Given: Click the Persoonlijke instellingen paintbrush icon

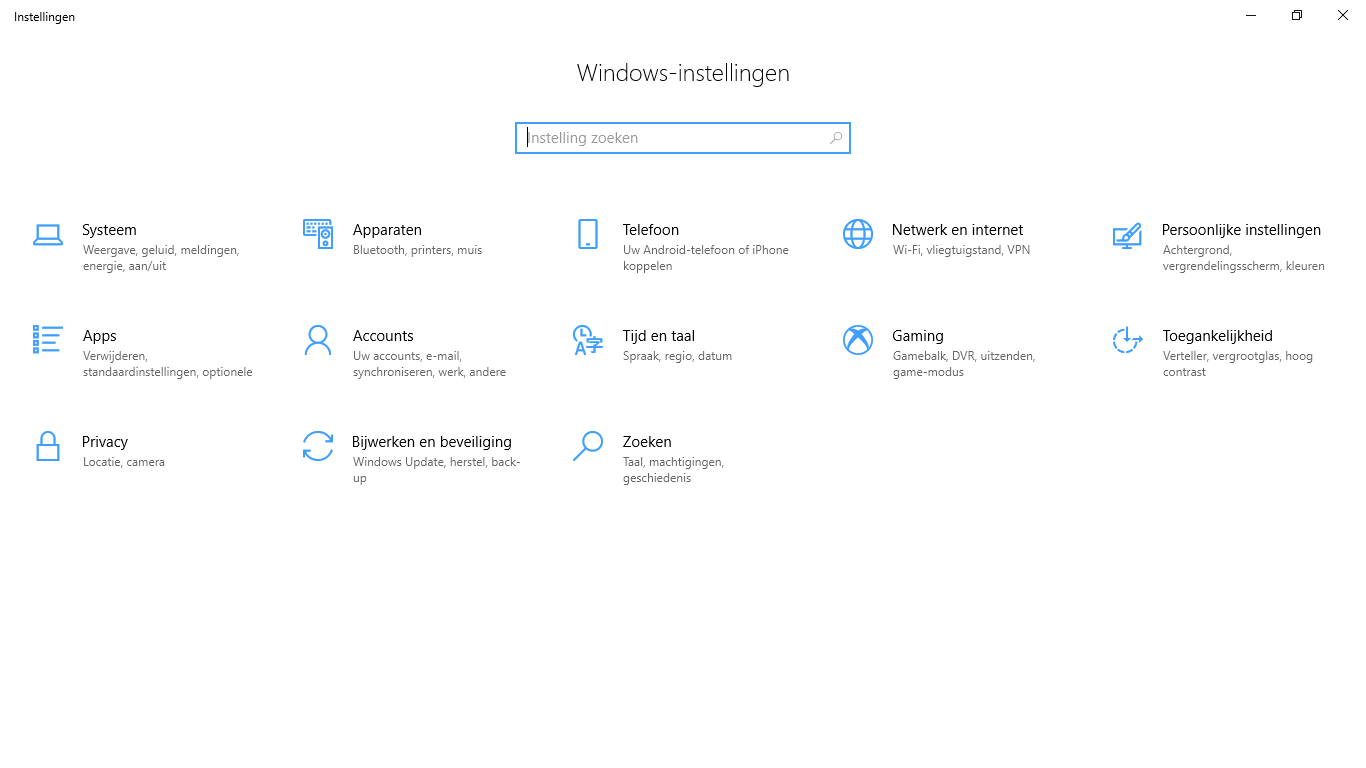Looking at the screenshot, I should (1127, 235).
